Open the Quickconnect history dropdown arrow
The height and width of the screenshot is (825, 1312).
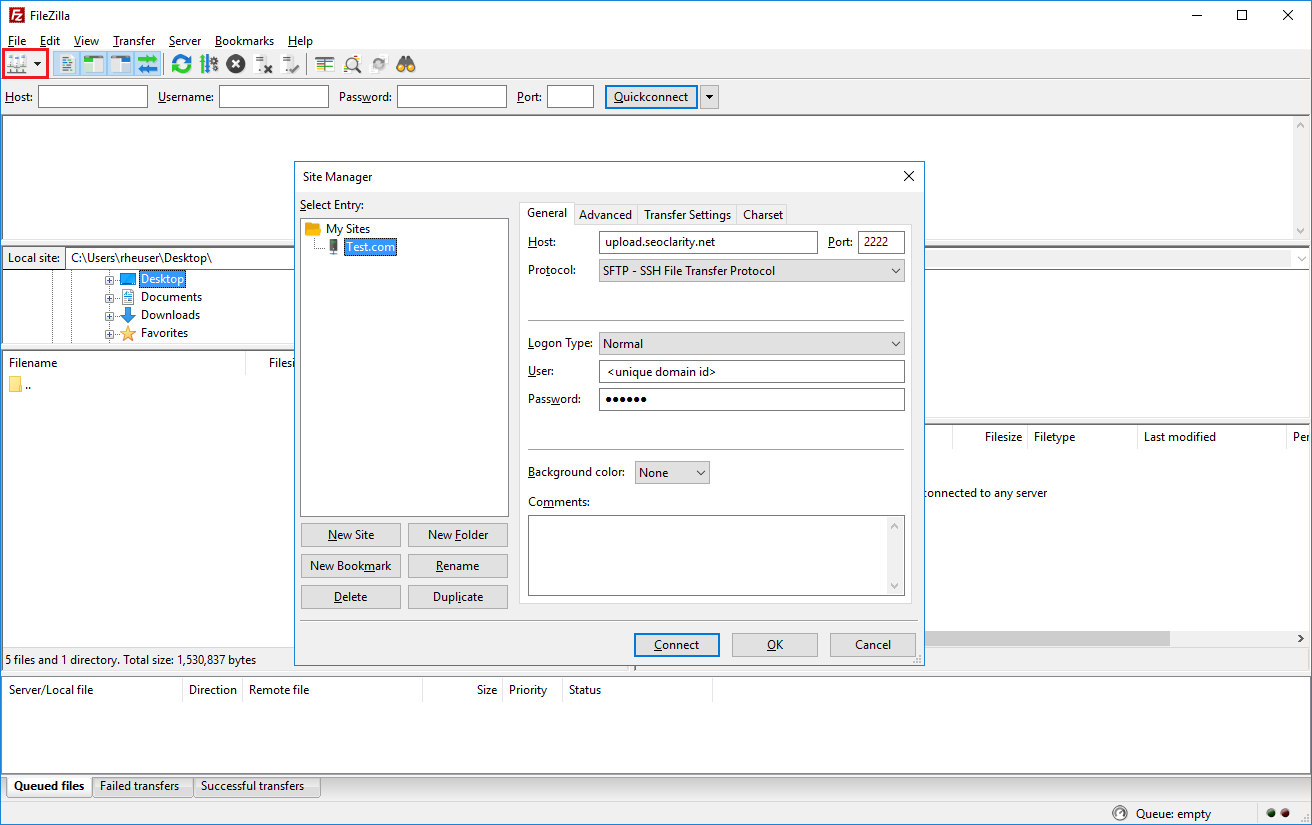point(709,97)
